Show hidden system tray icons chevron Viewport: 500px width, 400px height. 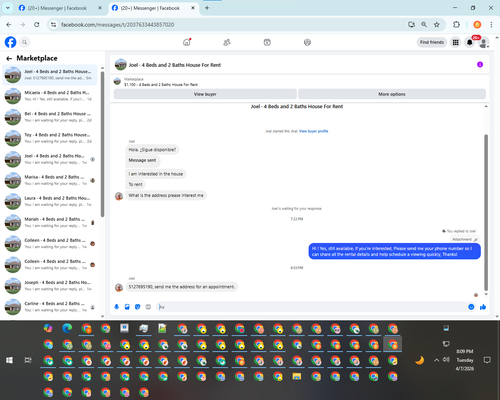[x=436, y=360]
